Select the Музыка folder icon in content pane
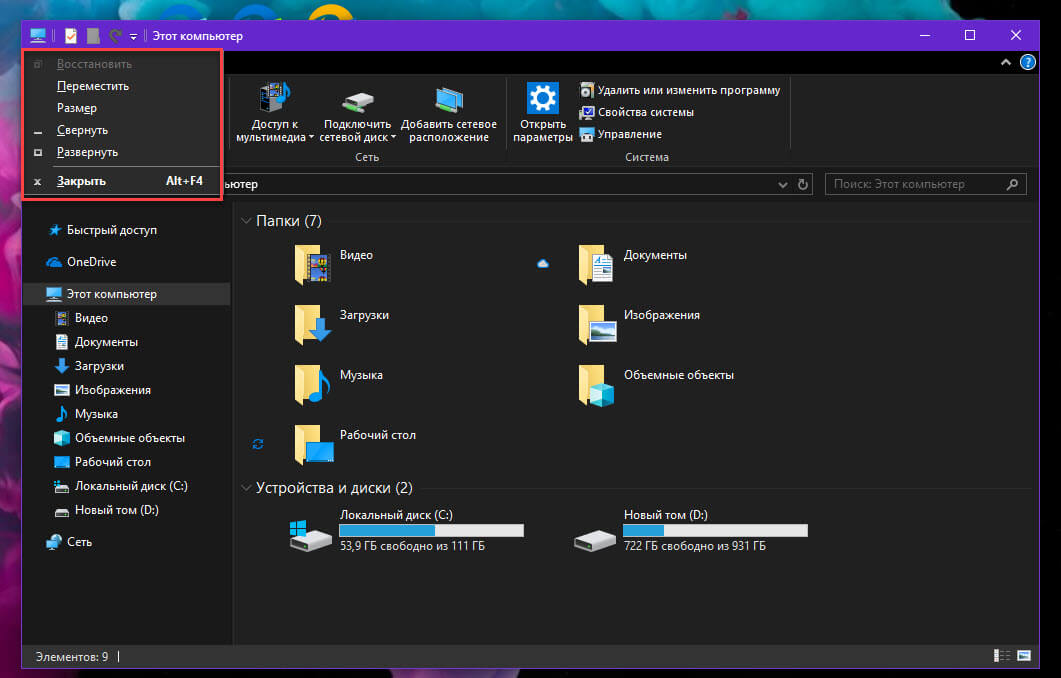Viewport: 1061px width, 678px height. click(312, 384)
